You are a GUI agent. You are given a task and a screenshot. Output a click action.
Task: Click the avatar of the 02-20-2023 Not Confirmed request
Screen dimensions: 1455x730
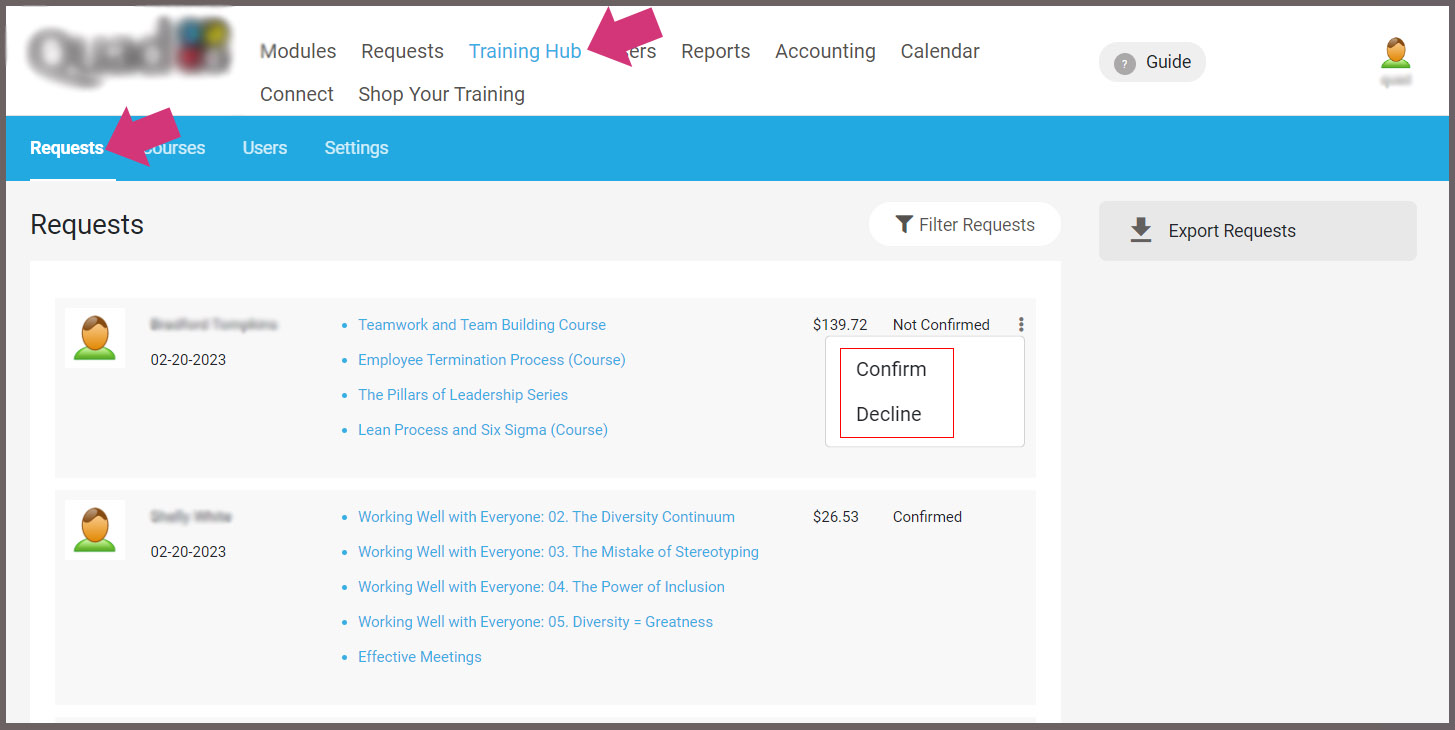pyautogui.click(x=95, y=337)
